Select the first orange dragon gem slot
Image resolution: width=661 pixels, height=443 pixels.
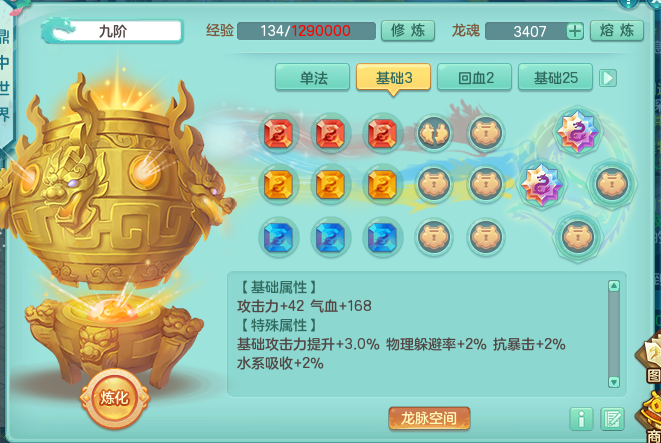pyautogui.click(x=278, y=185)
